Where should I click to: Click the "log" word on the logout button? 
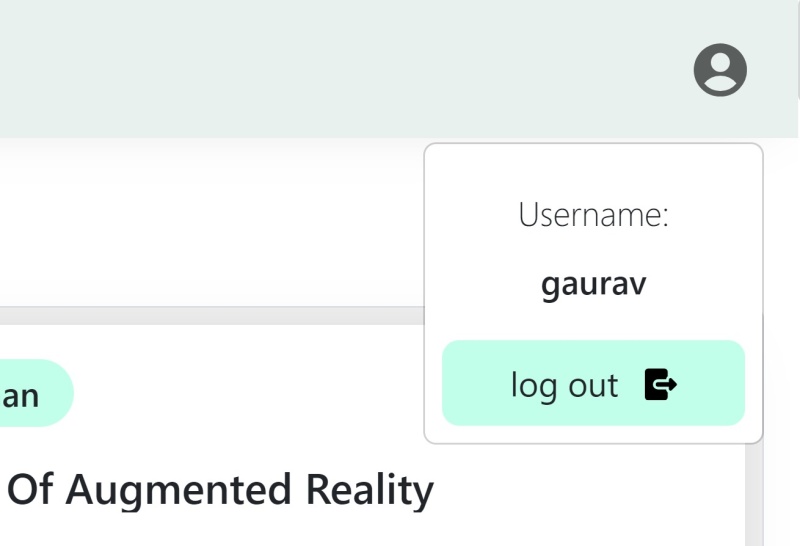click(534, 385)
